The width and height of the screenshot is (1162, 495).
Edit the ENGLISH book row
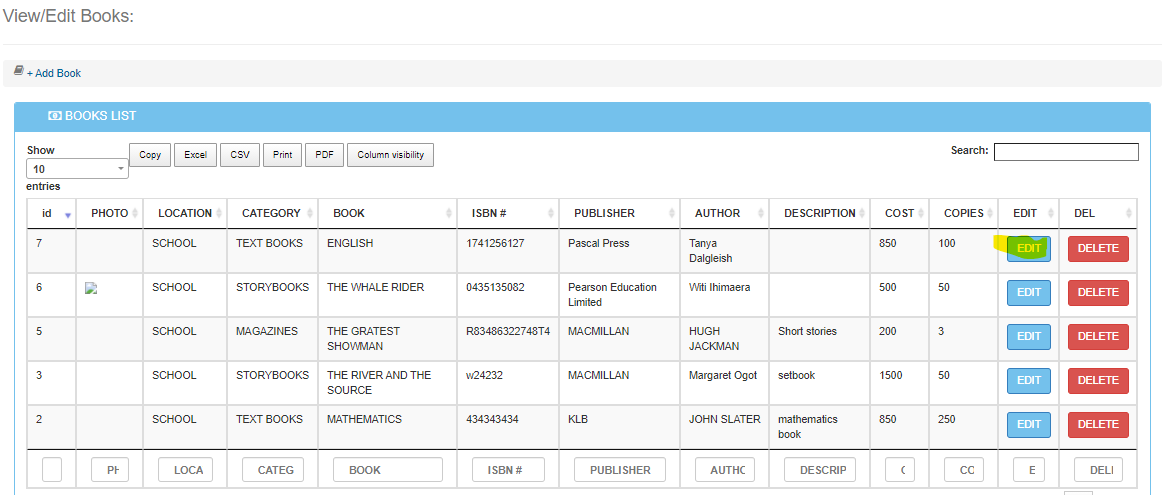click(1028, 249)
